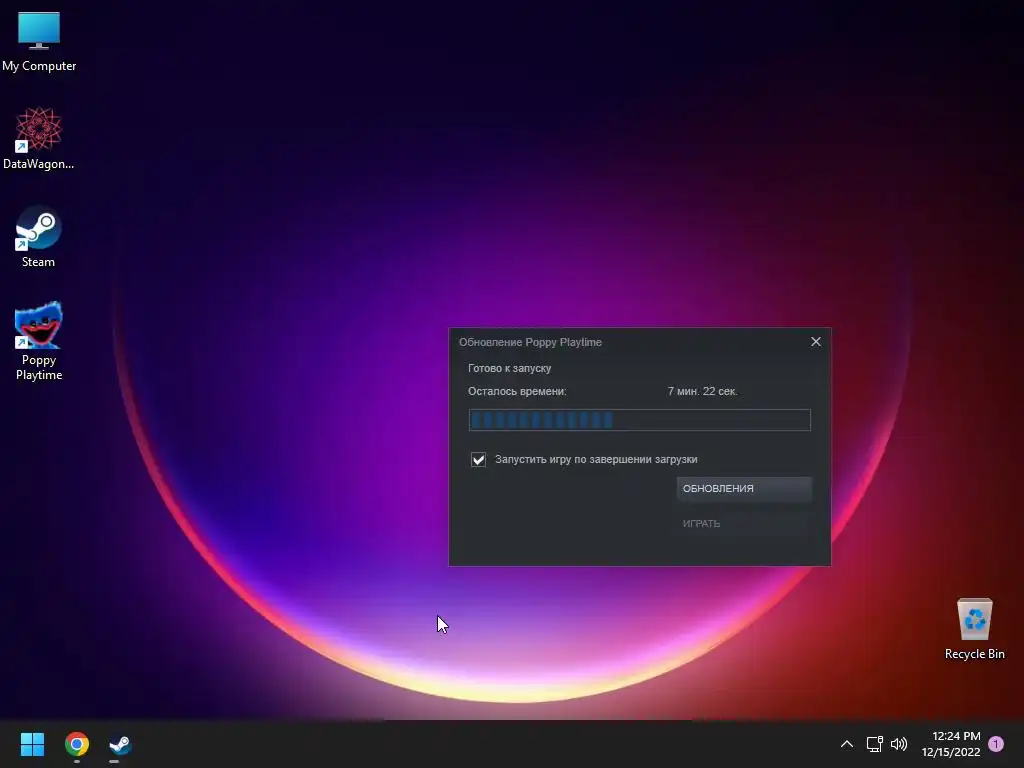Show hidden system tray icons
Screen dimensions: 1024x768
846,744
